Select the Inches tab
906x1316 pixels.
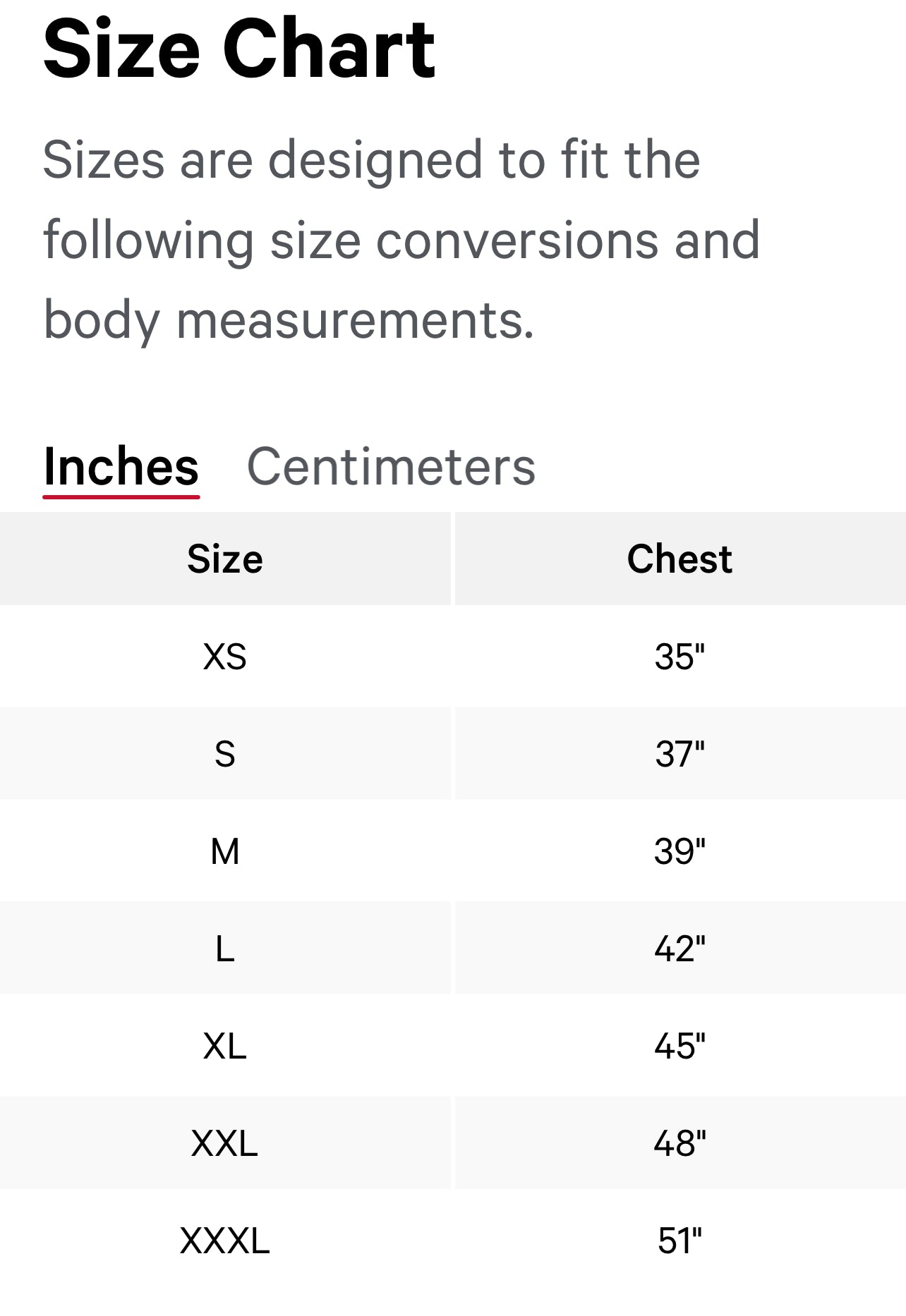(121, 467)
